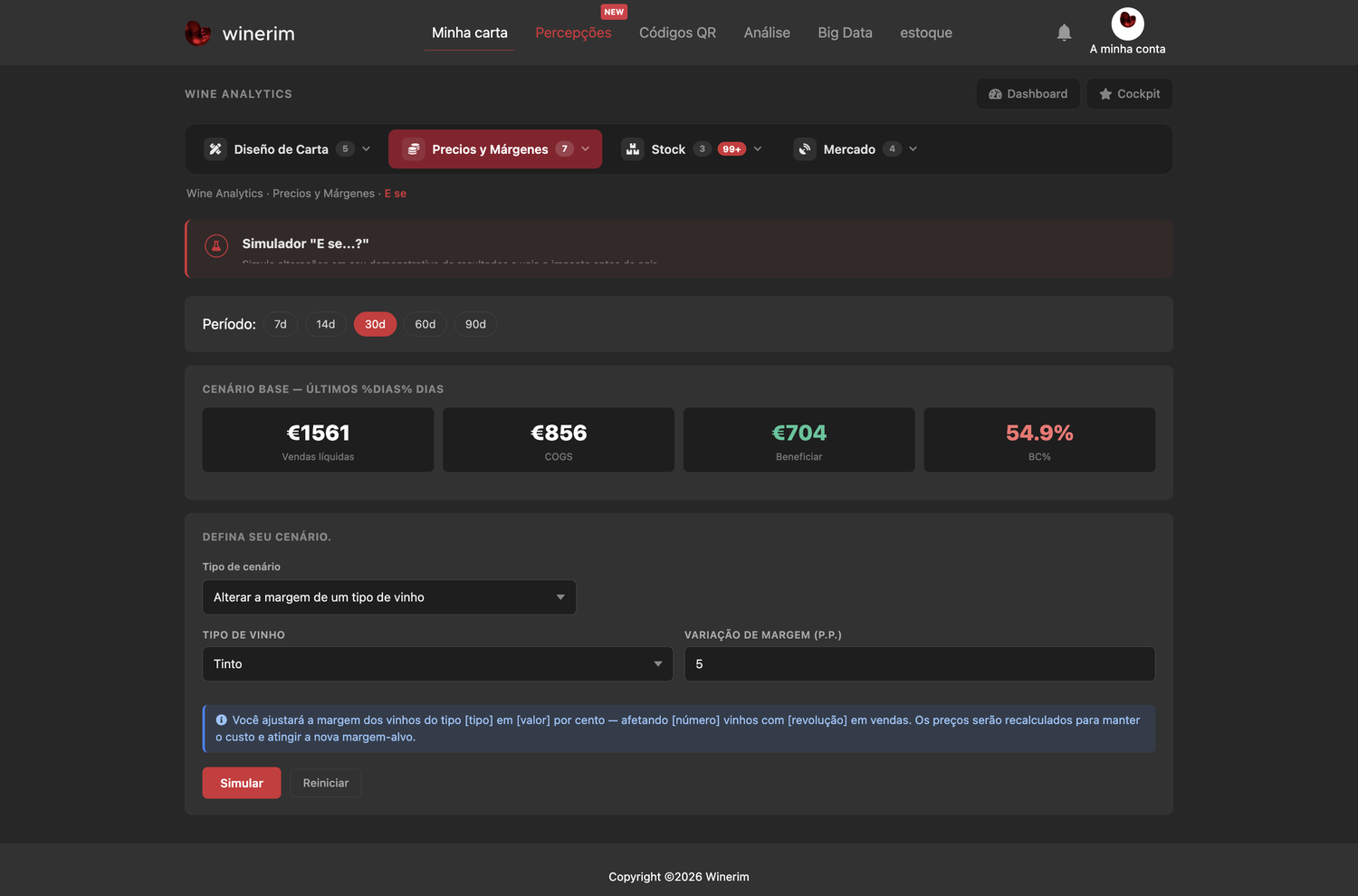Select the 7d period option
The image size is (1358, 896).
281,324
